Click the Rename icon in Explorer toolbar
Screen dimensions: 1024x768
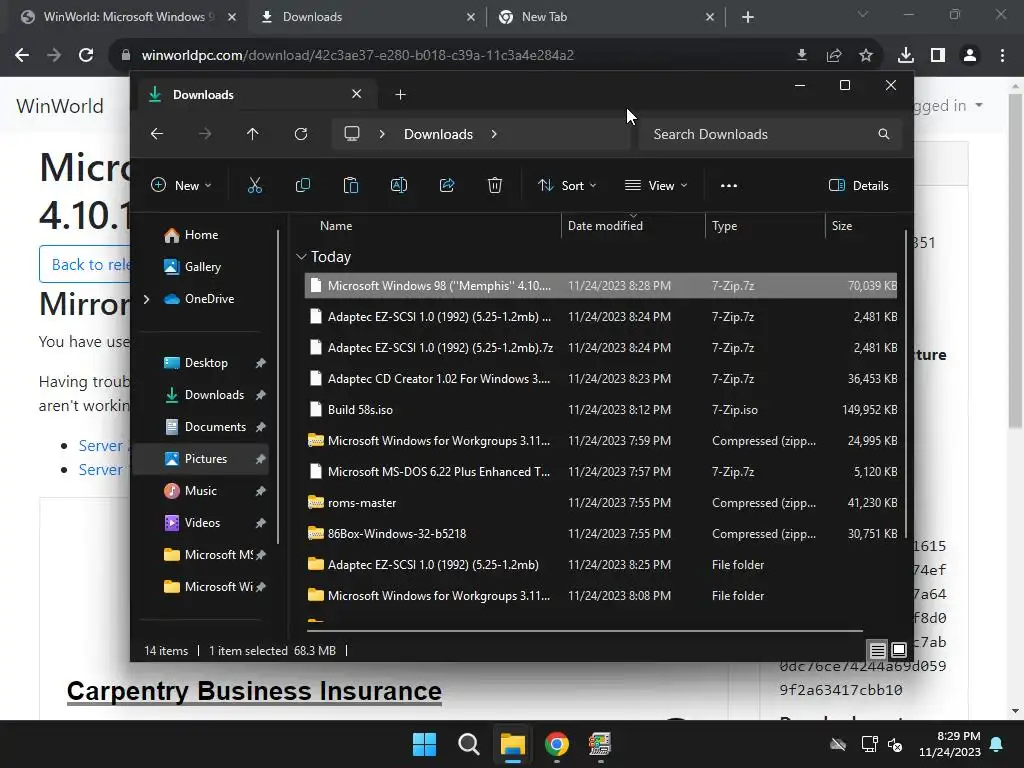[398, 185]
